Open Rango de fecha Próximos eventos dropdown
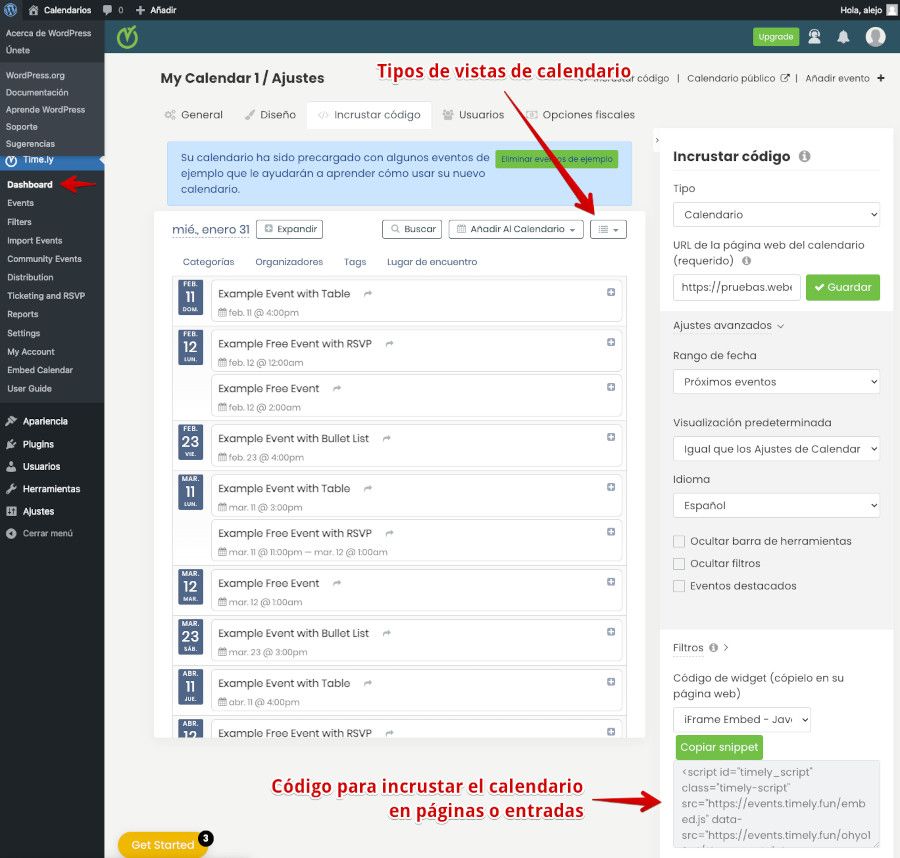This screenshot has height=858, width=900. pyautogui.click(x=776, y=382)
